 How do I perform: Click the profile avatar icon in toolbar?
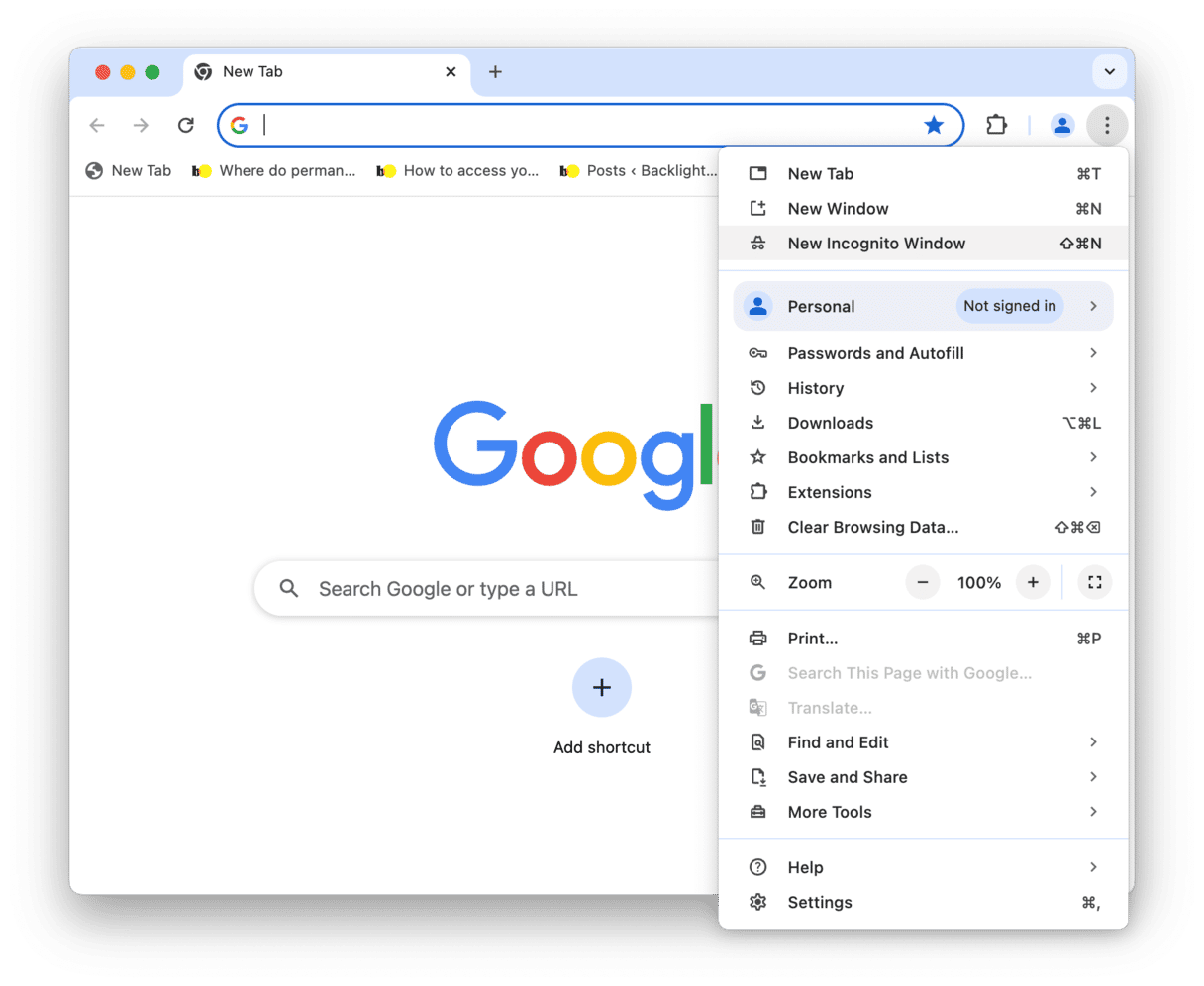tap(1062, 125)
